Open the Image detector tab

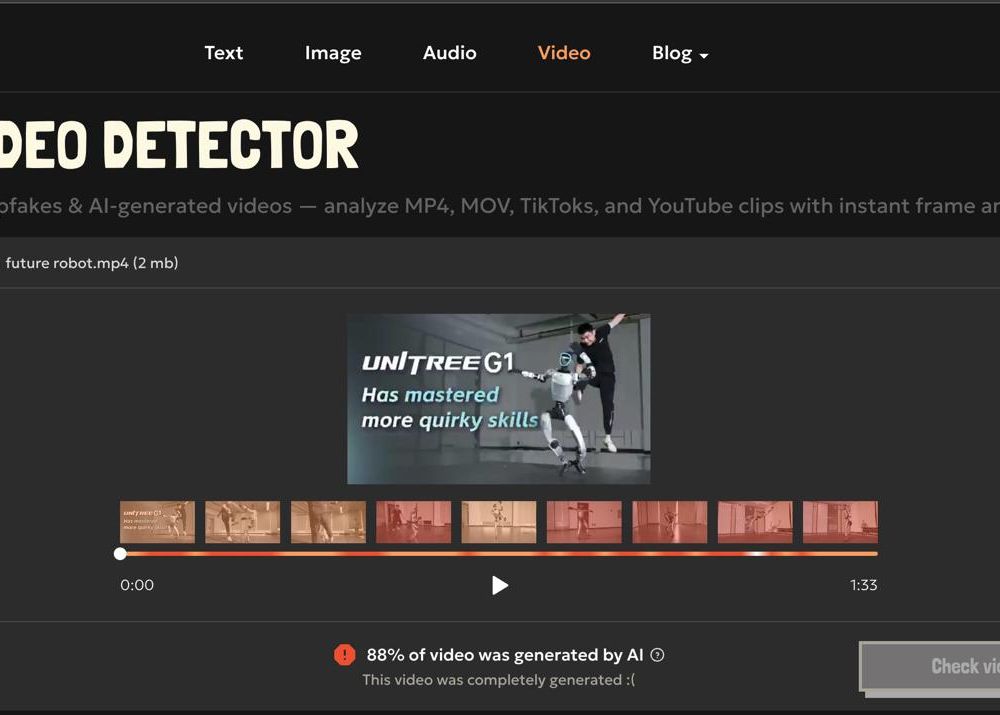pyautogui.click(x=333, y=53)
